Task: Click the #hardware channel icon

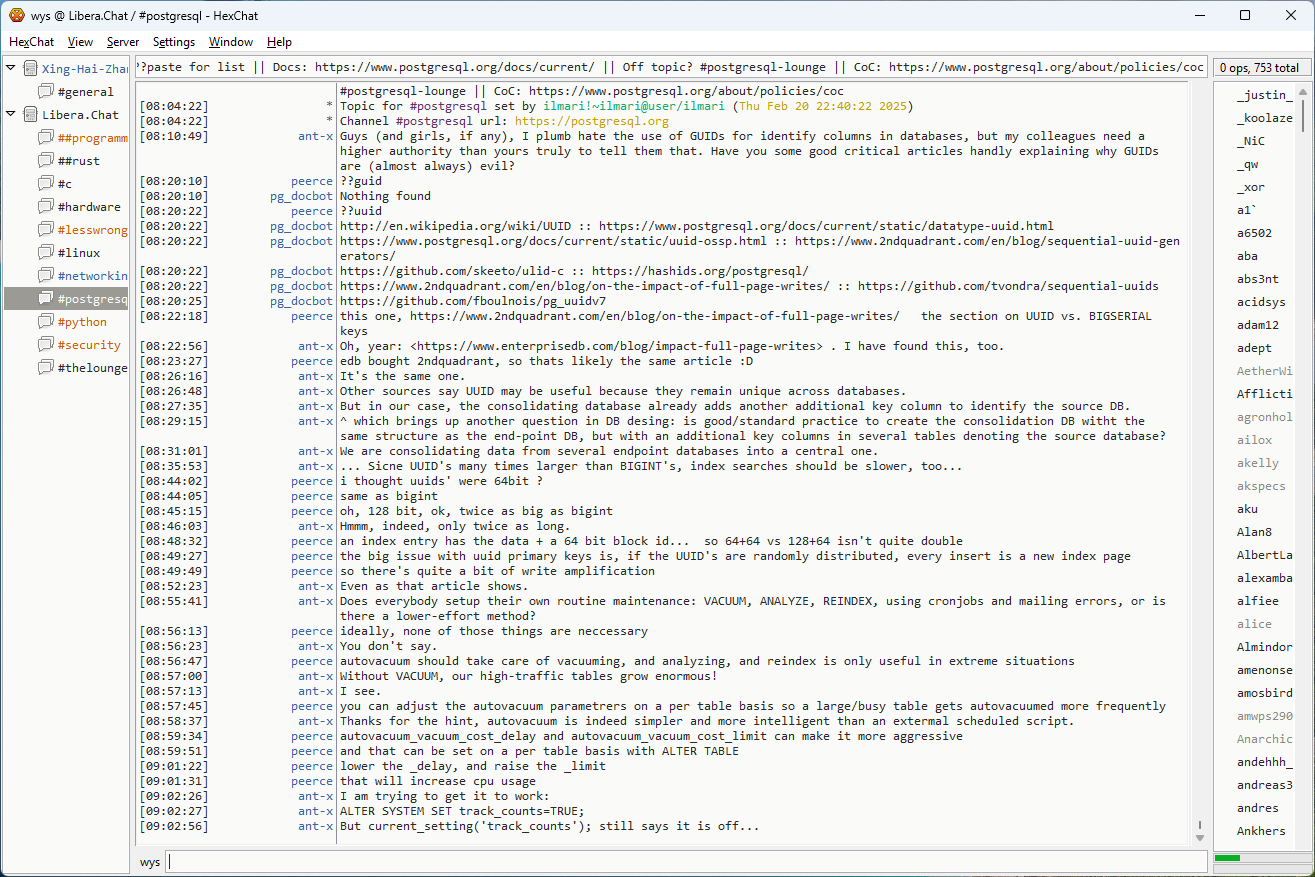Action: (46, 207)
